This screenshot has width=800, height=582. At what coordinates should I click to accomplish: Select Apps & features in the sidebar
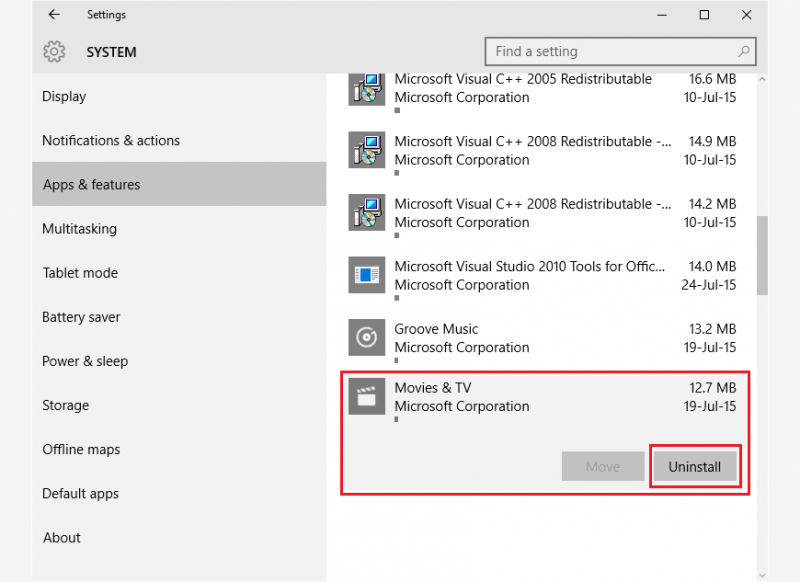179,184
